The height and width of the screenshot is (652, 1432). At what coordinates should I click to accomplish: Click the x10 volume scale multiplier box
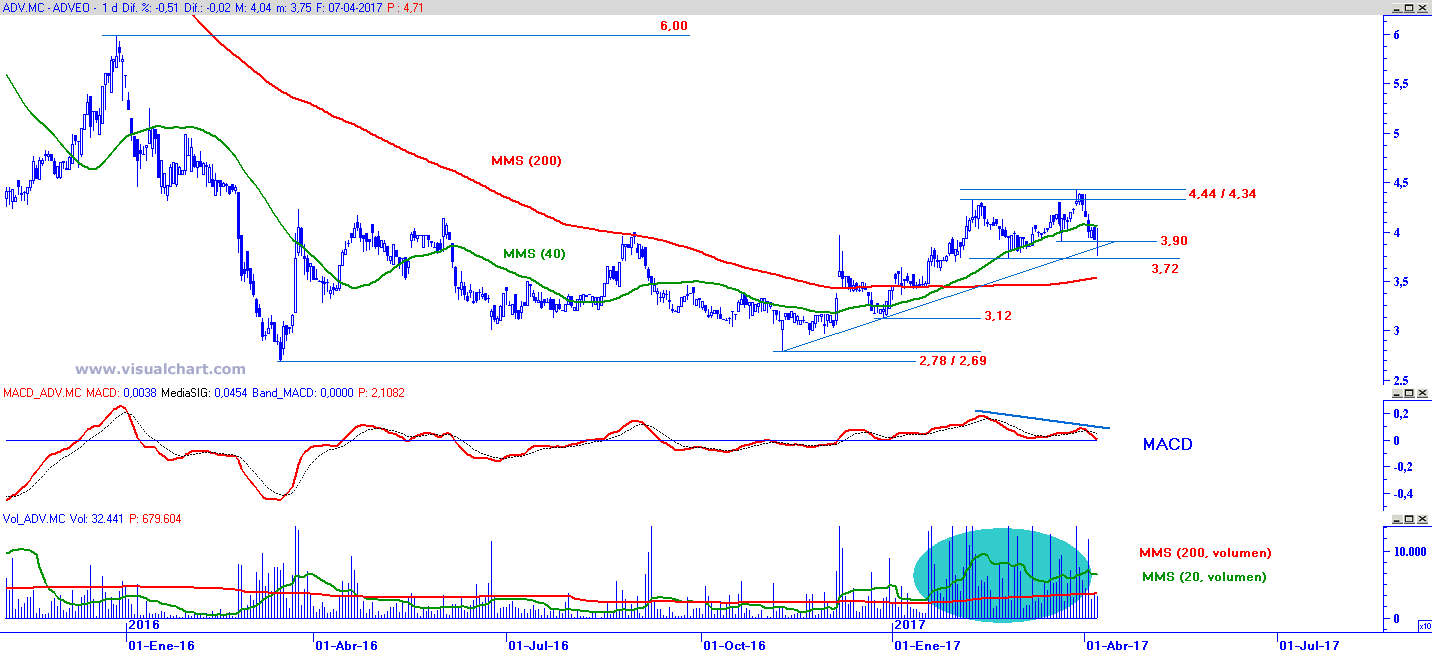[1423, 626]
